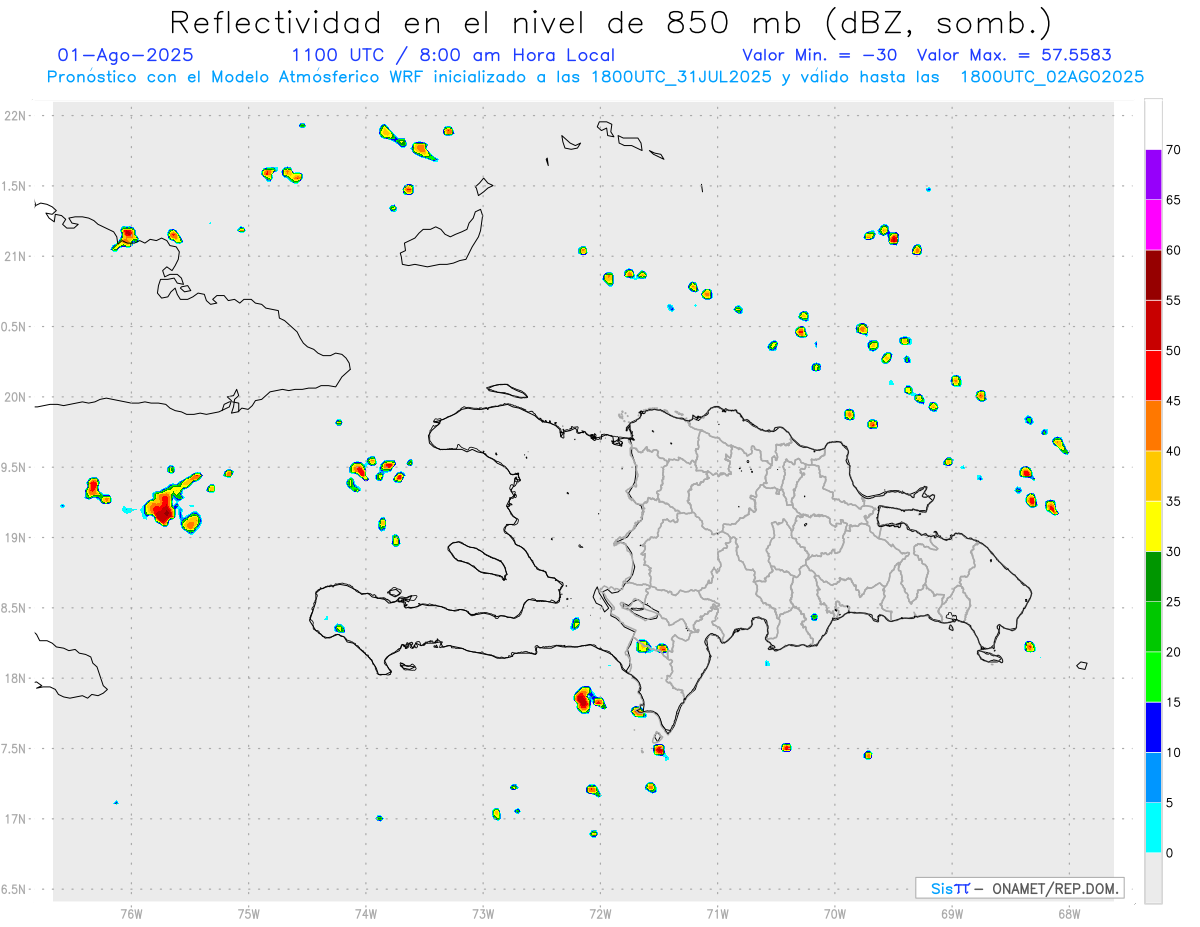Select the date text "01-Ago-2025"

pos(125,55)
